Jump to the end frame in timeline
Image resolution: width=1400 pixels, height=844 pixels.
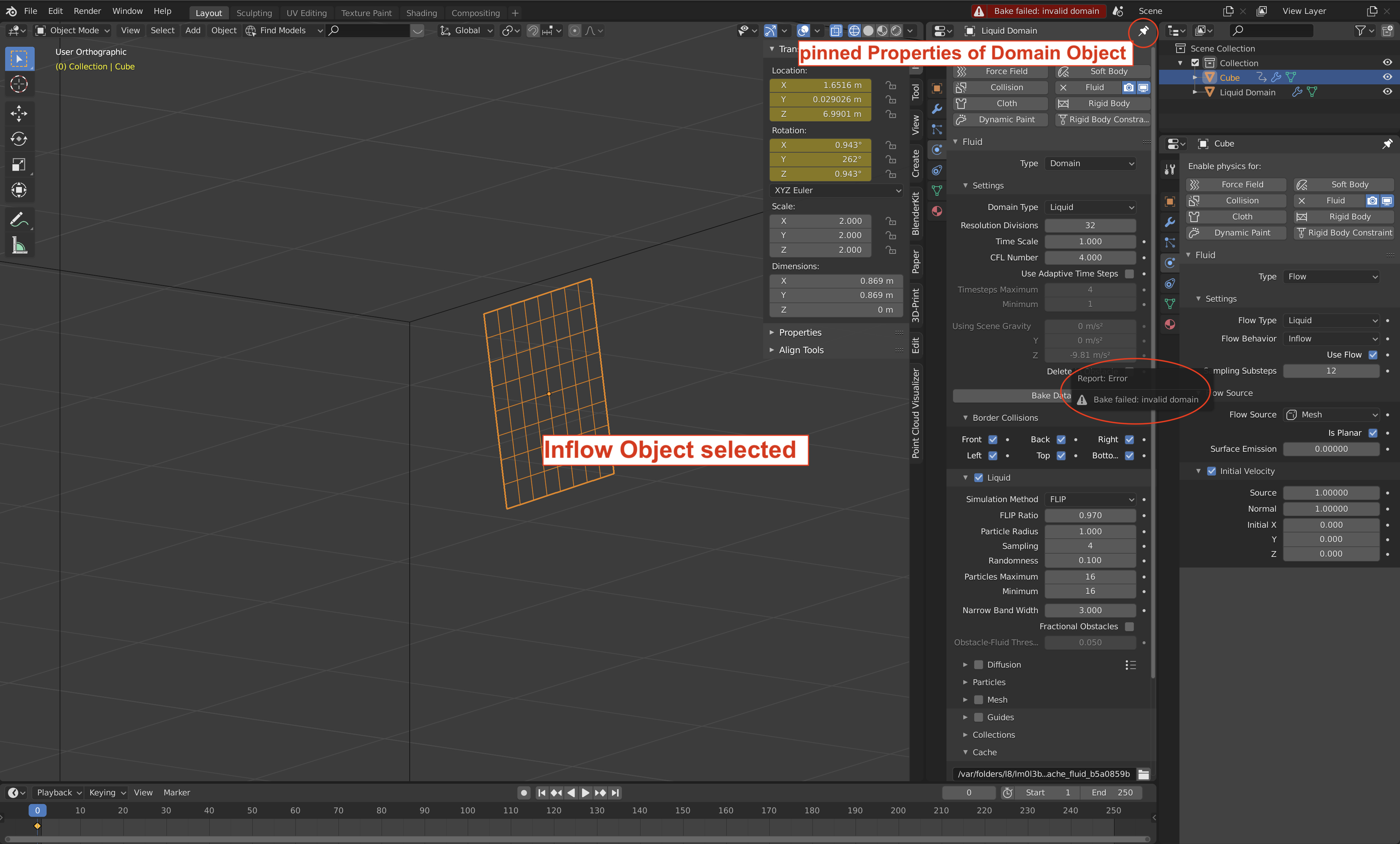click(615, 792)
